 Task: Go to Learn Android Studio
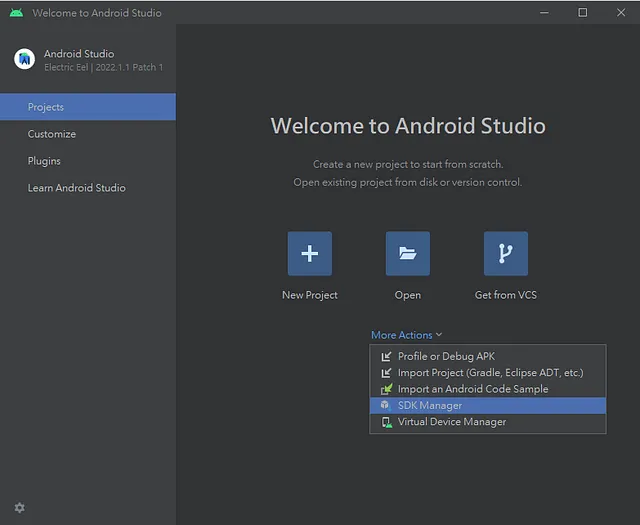(88, 188)
